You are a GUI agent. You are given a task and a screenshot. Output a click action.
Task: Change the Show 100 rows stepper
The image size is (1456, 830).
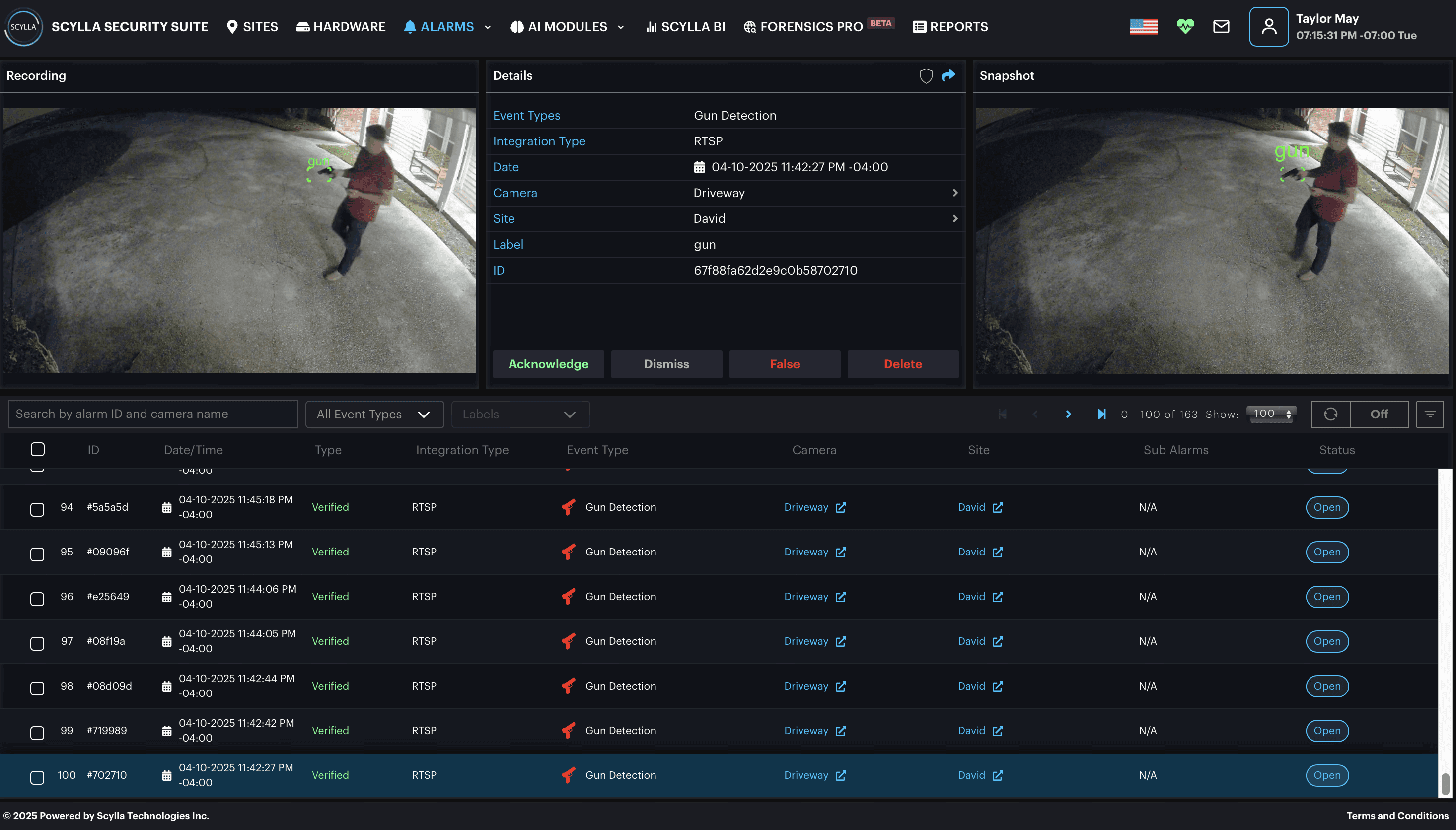[x=1271, y=414]
